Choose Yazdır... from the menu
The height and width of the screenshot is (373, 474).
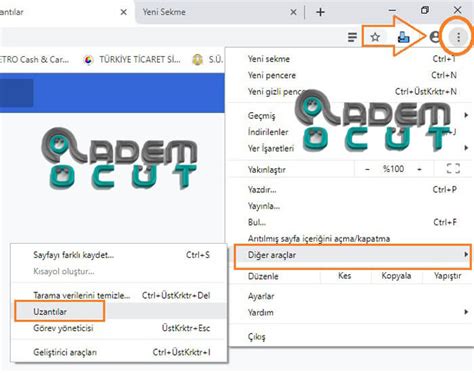click(350, 190)
